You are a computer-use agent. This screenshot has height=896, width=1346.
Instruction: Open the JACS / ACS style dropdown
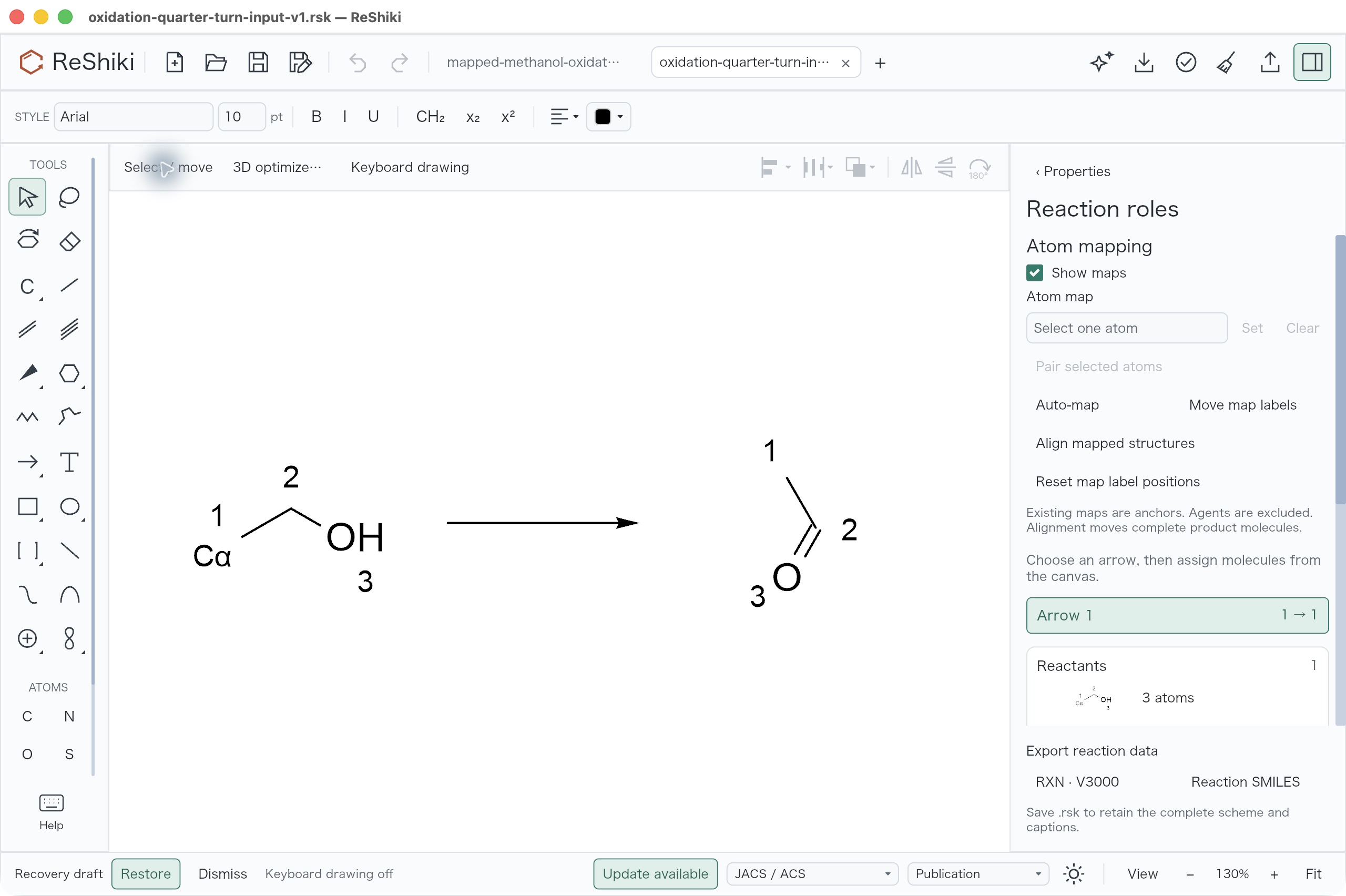(x=812, y=874)
